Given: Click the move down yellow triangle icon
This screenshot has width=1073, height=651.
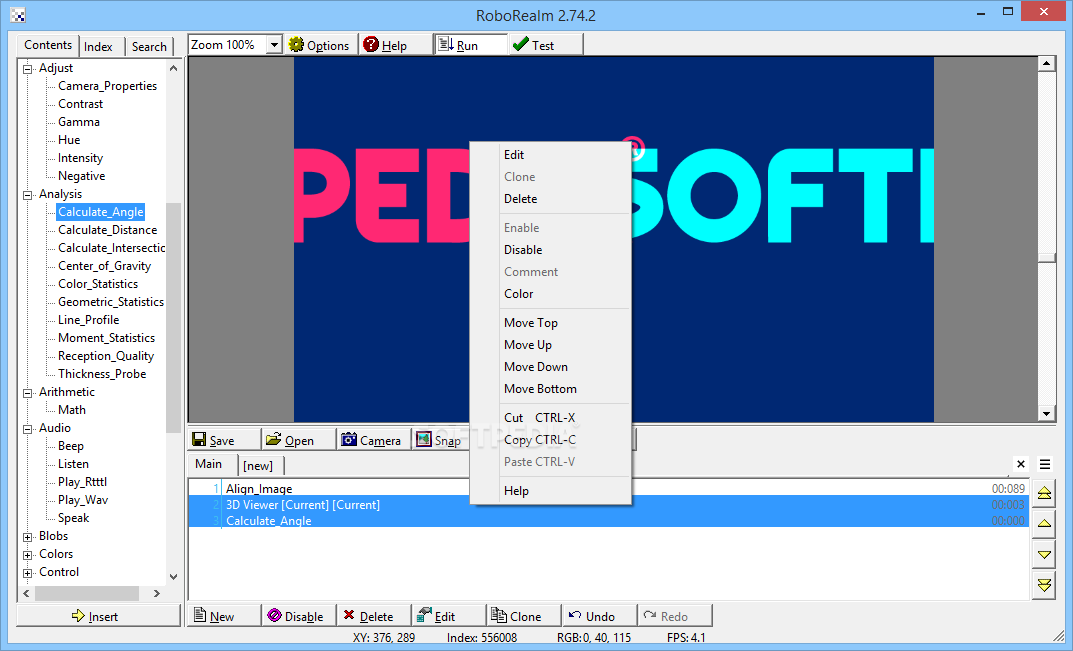Looking at the screenshot, I should pyautogui.click(x=1044, y=554).
